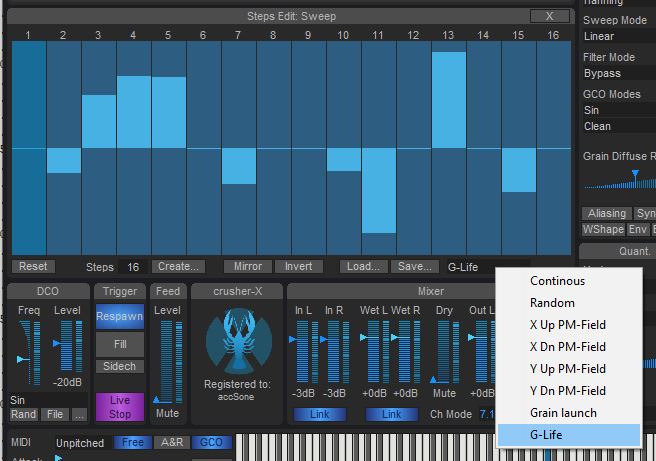
Task: Toggle the Sidech trigger button
Action: (x=120, y=366)
